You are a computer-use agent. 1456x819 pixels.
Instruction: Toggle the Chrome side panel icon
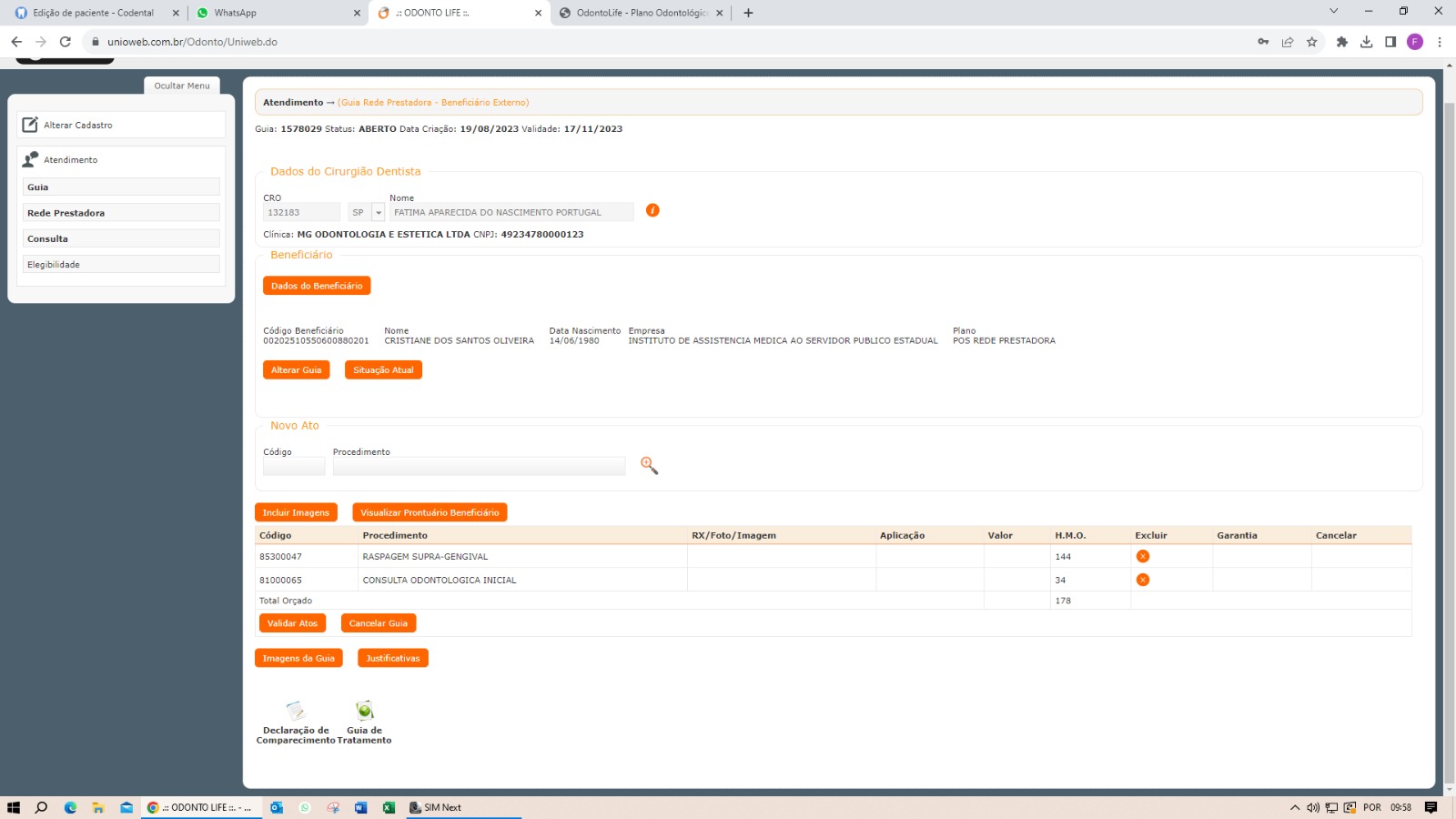point(1390,42)
